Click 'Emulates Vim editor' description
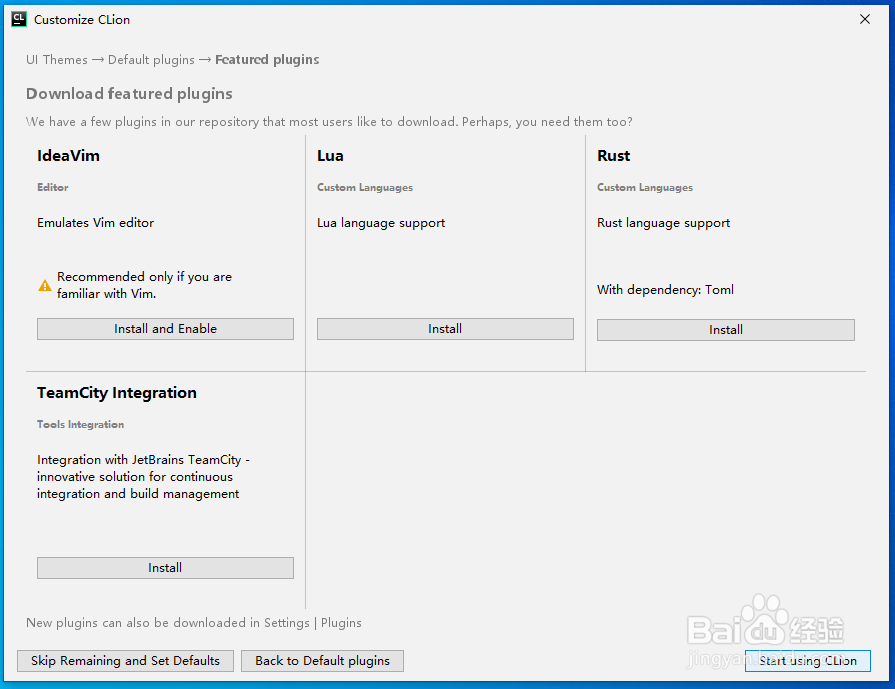The image size is (895, 689). click(95, 223)
